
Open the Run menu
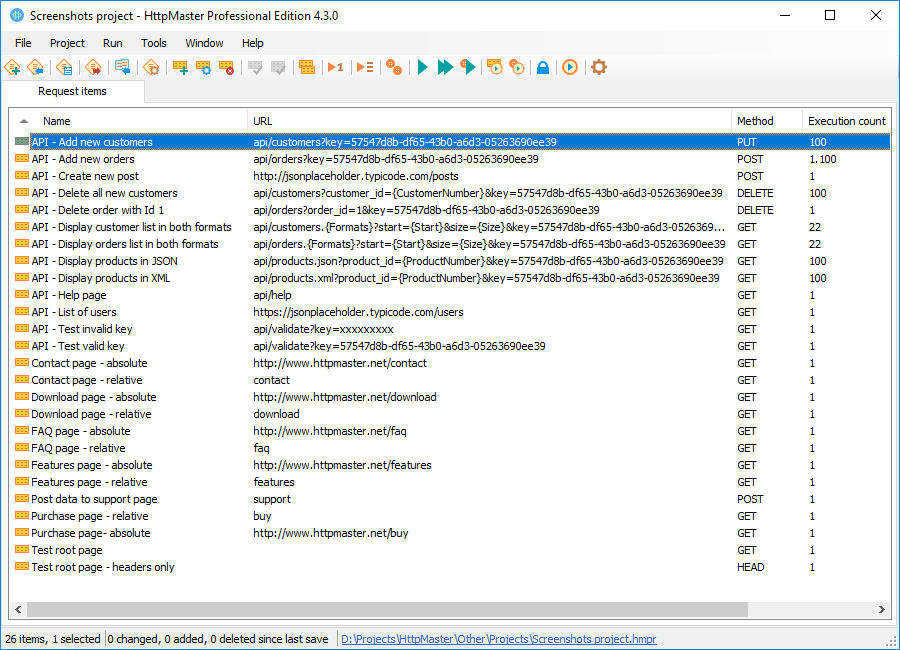[x=112, y=43]
